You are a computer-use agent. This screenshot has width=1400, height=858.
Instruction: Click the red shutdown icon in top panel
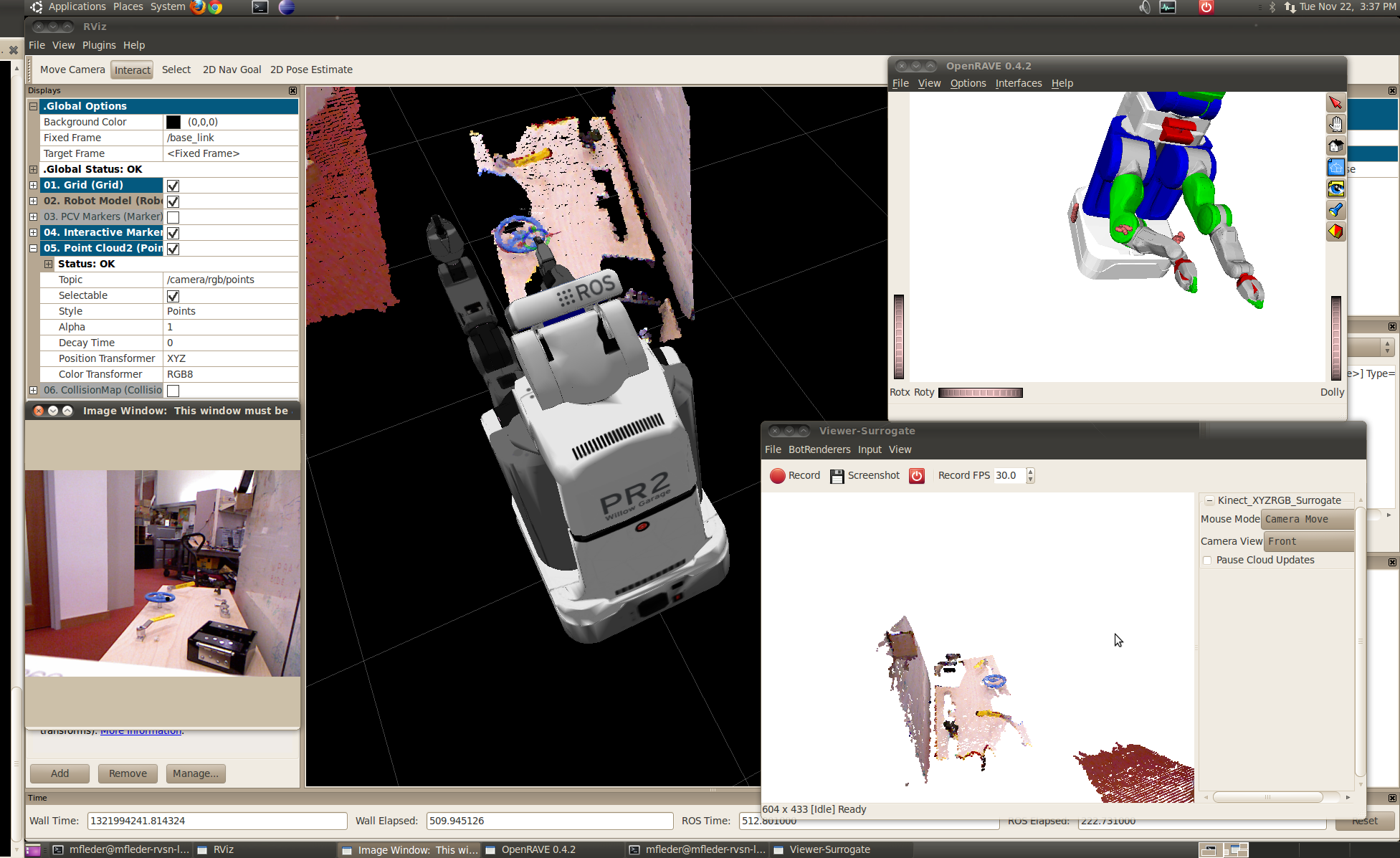click(1206, 7)
